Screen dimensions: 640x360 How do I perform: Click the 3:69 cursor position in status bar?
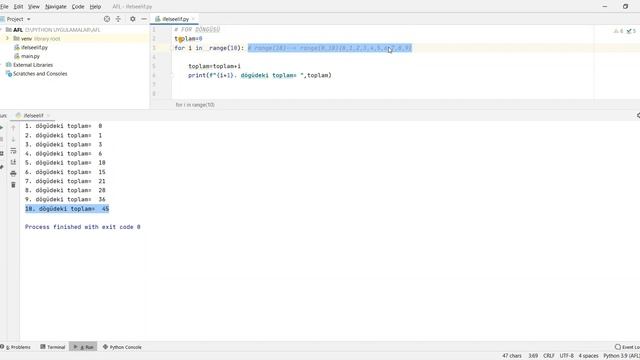[x=533, y=356]
